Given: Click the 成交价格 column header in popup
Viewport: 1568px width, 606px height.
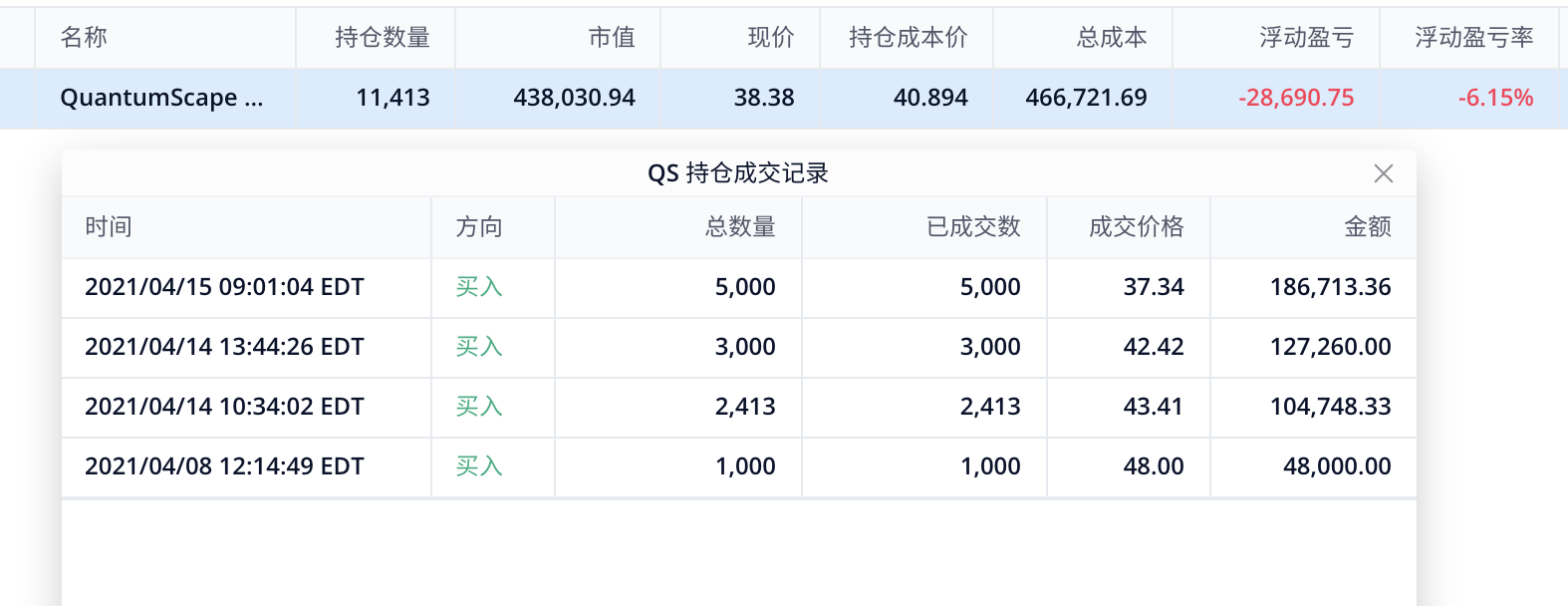Looking at the screenshot, I should pos(1137,227).
